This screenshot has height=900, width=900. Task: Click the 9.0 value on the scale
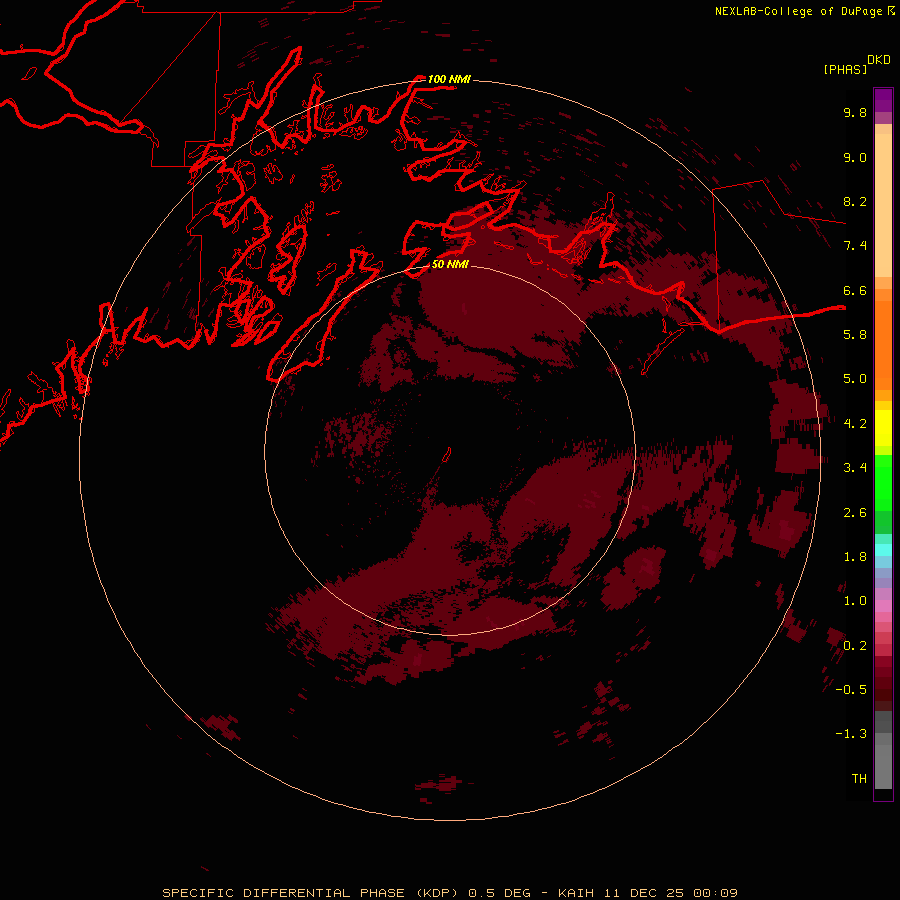coord(855,157)
